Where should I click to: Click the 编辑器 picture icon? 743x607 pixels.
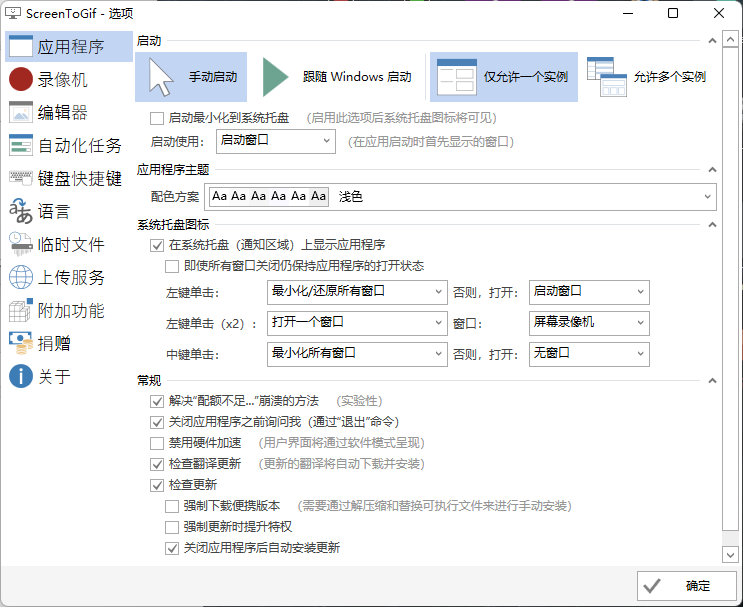point(21,112)
